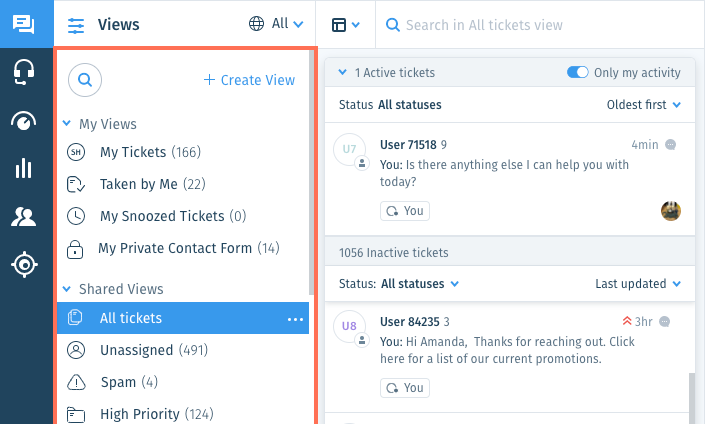
Task: Open the bar chart analytics icon
Action: 24,168
